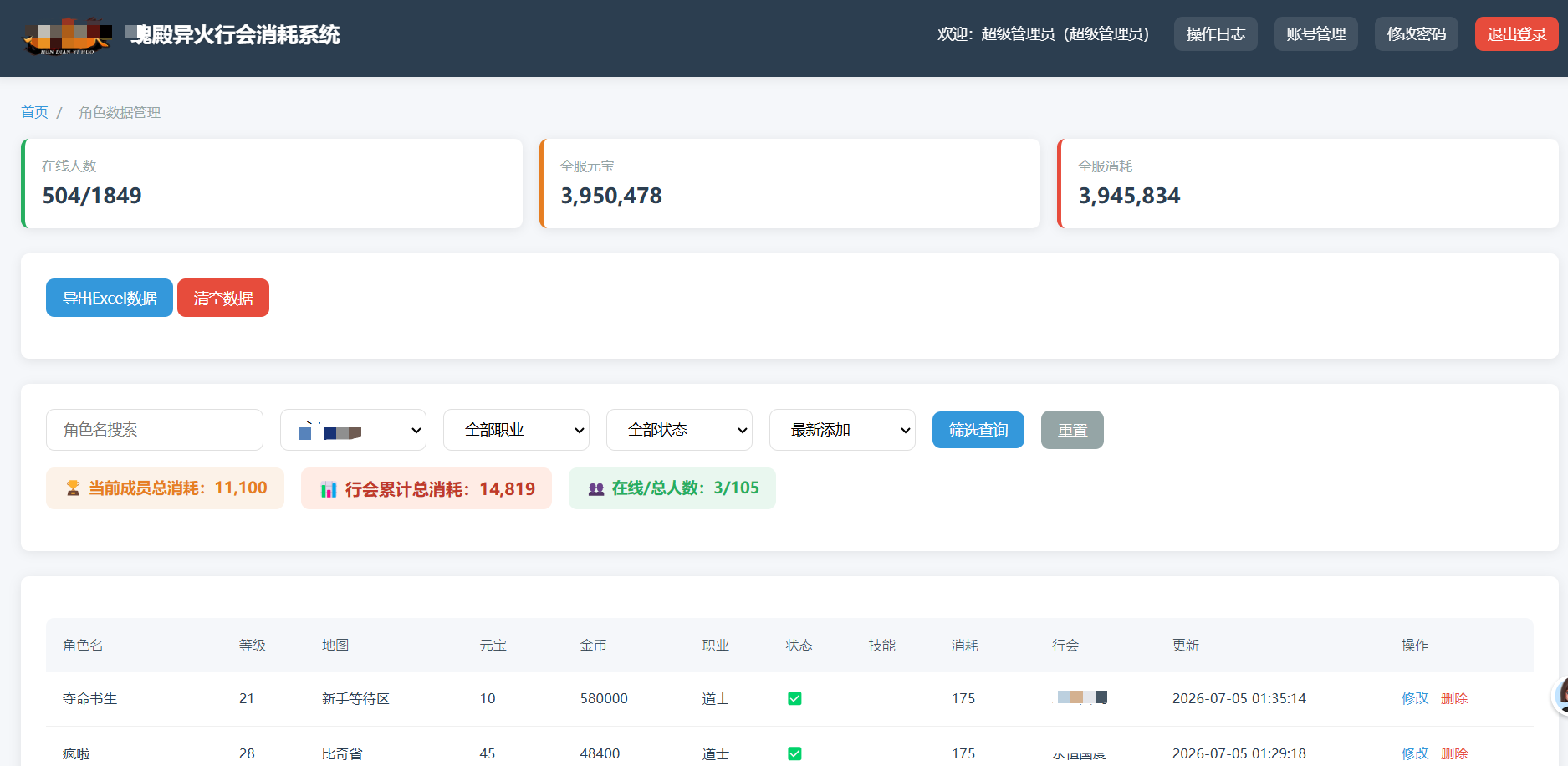Open the guild selection dropdown
This screenshot has height=766, width=1568.
tap(353, 430)
